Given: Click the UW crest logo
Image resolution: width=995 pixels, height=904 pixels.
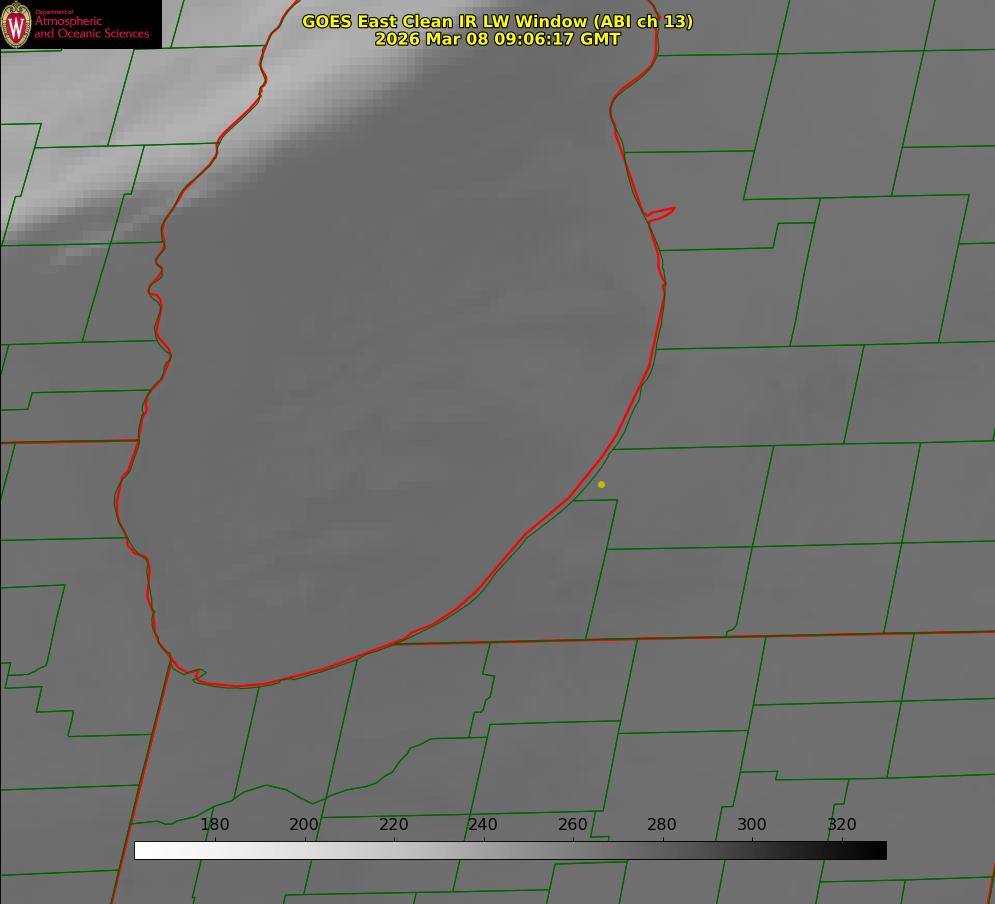Looking at the screenshot, I should coord(16,24).
